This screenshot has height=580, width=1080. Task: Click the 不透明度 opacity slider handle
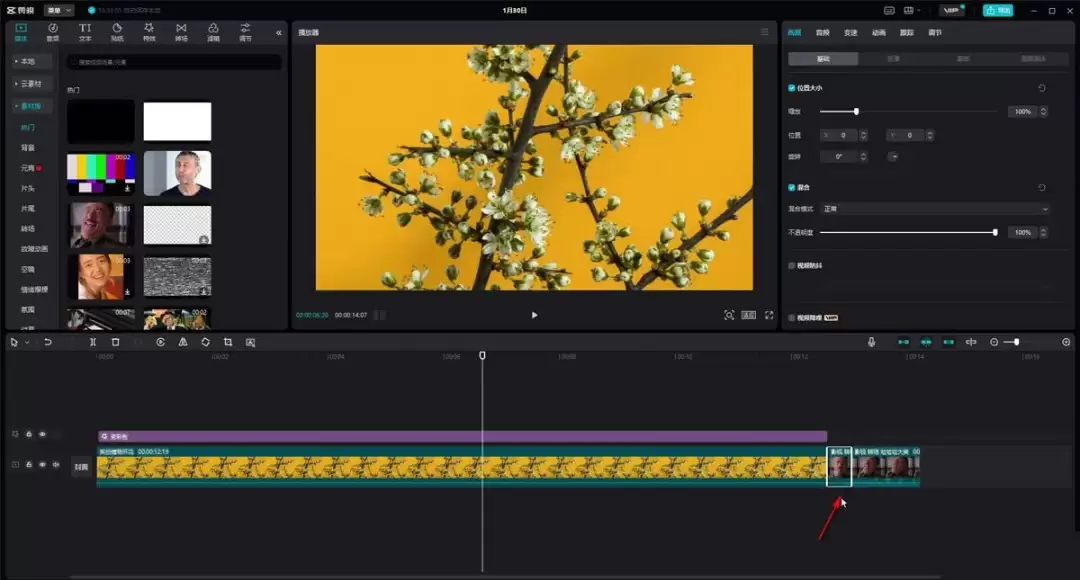click(x=995, y=232)
